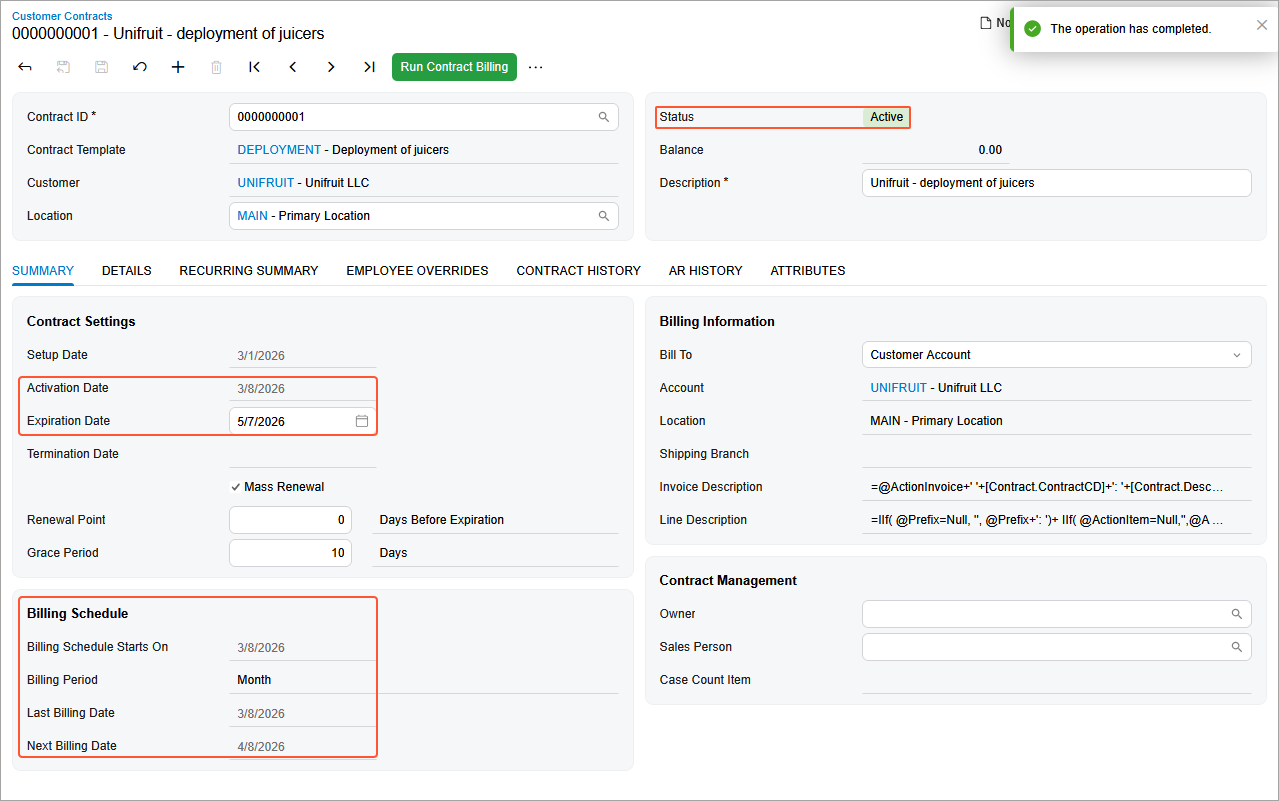The image size is (1279, 801).
Task: Open the Contract History tab
Action: click(x=578, y=270)
